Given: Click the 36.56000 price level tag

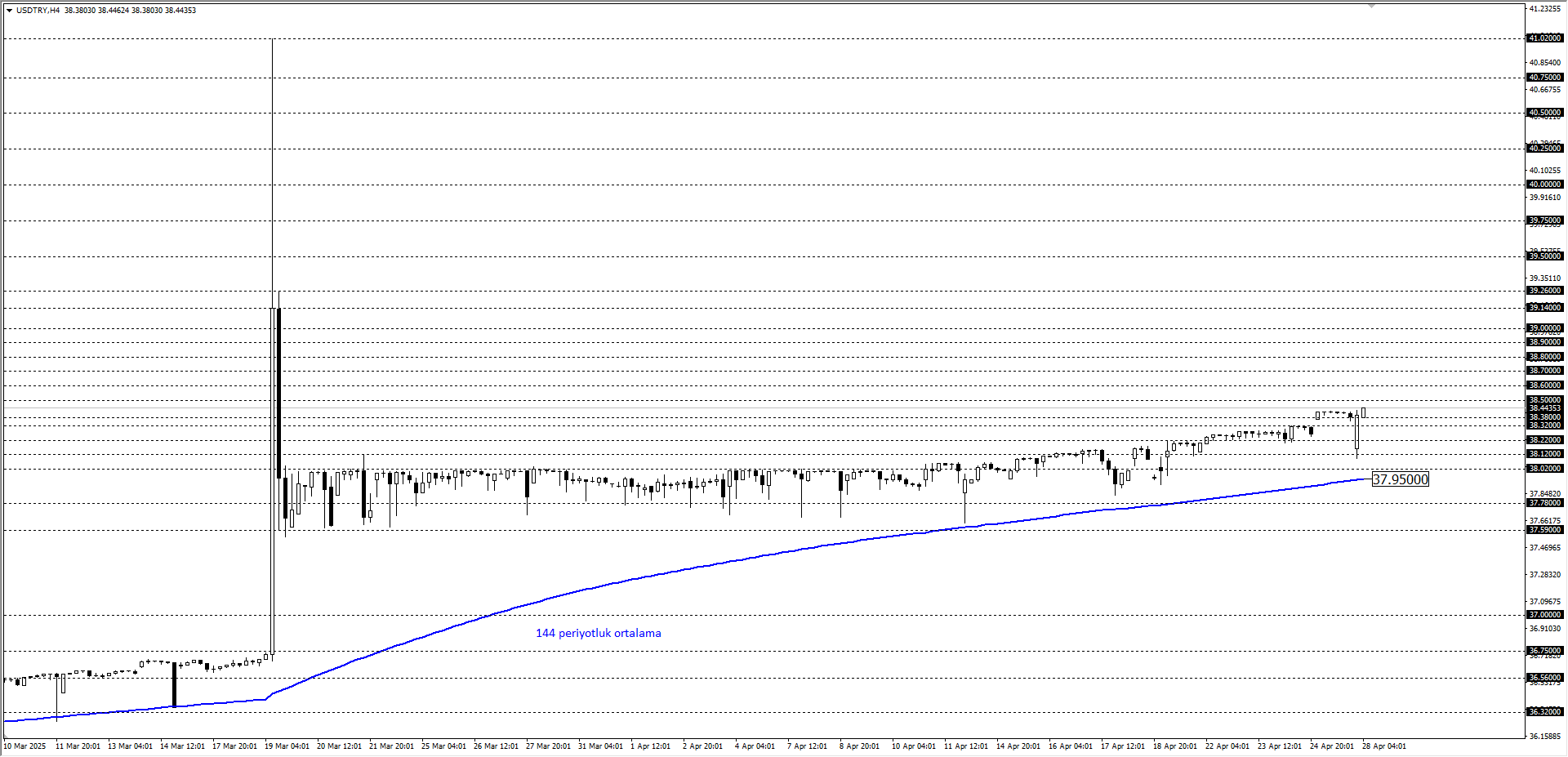Looking at the screenshot, I should pyautogui.click(x=1545, y=678).
